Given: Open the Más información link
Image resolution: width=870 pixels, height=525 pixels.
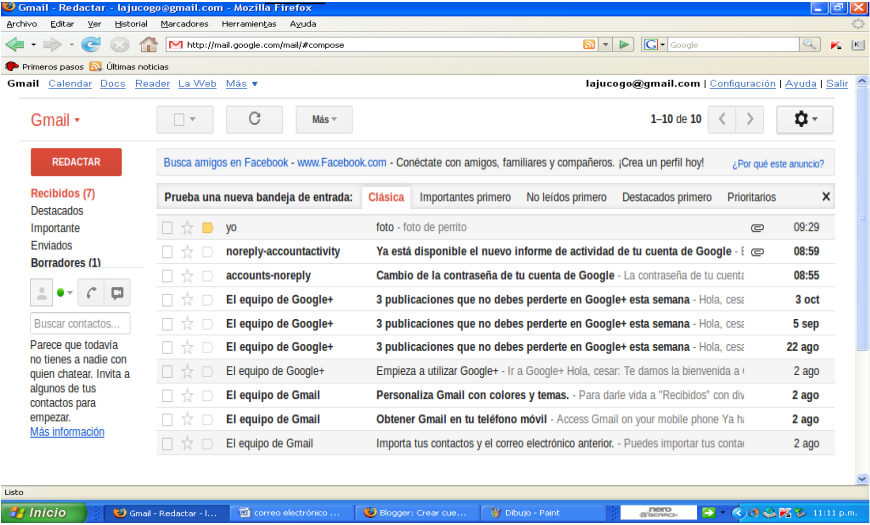Looking at the screenshot, I should point(67,432).
